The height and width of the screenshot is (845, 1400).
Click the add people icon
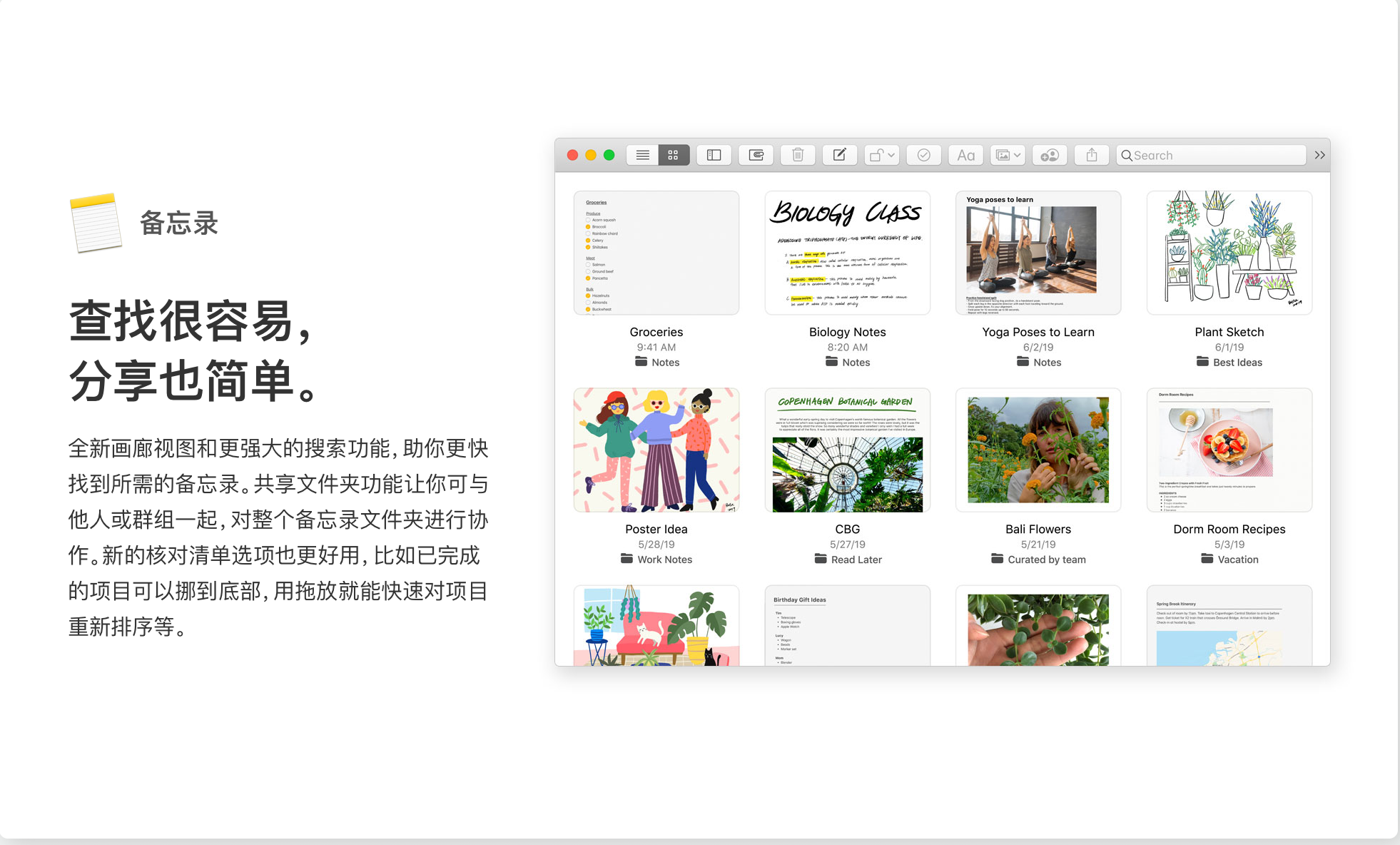click(1050, 155)
